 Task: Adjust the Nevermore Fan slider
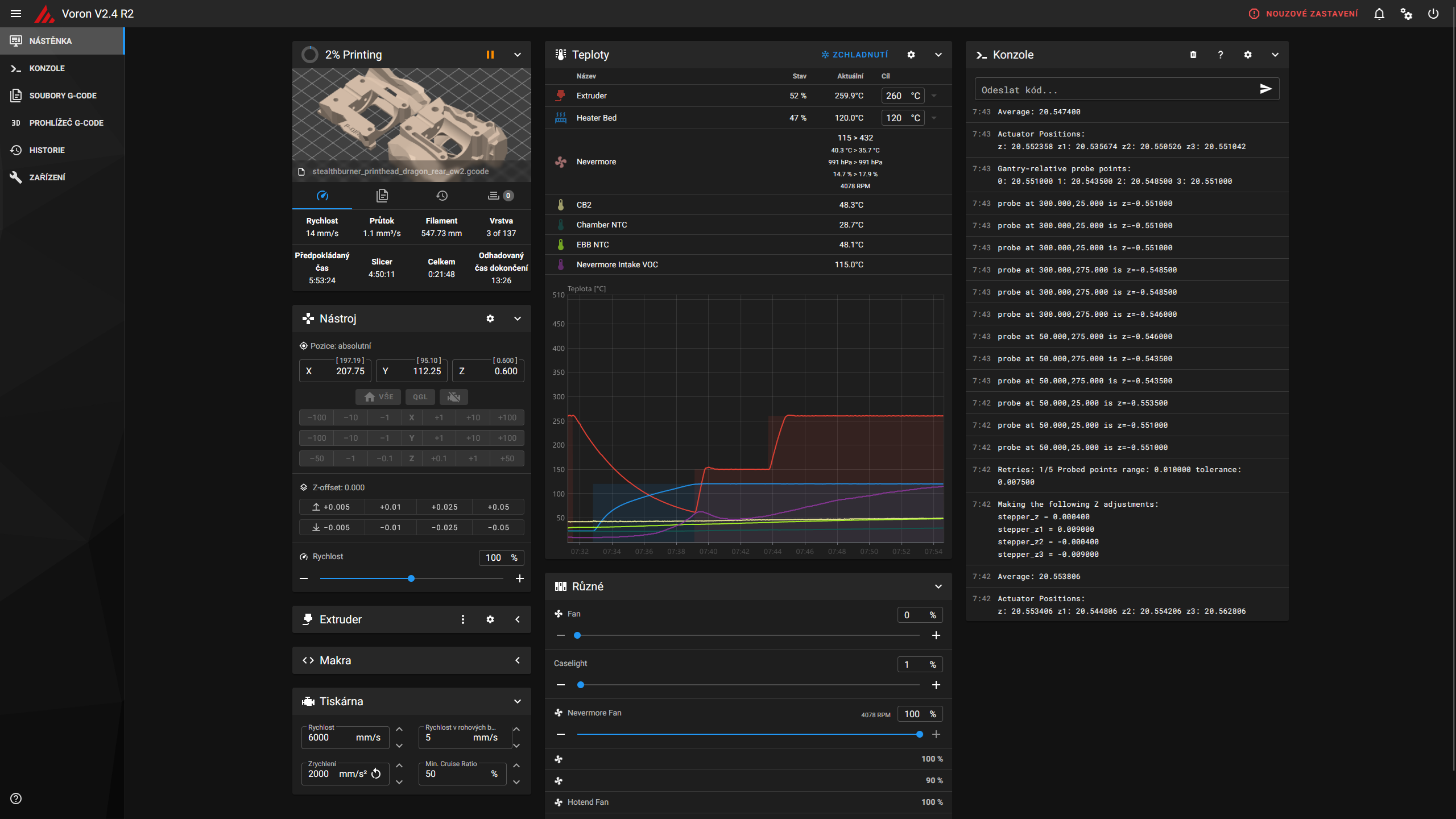pyautogui.click(x=919, y=734)
